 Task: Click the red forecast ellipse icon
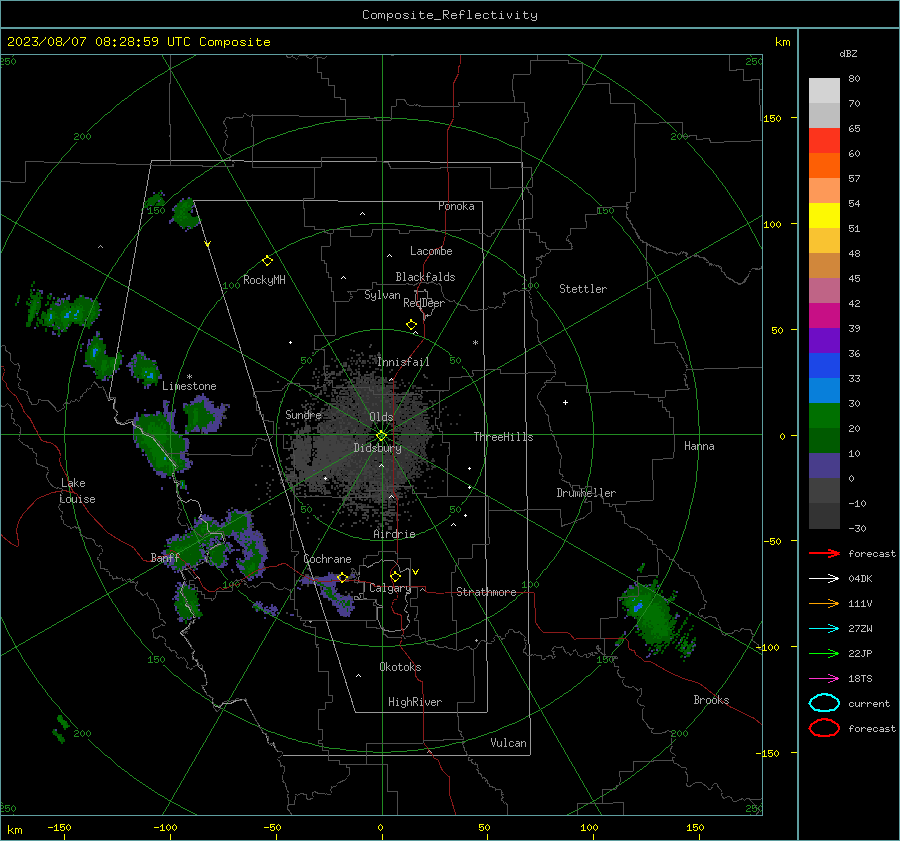[x=824, y=728]
